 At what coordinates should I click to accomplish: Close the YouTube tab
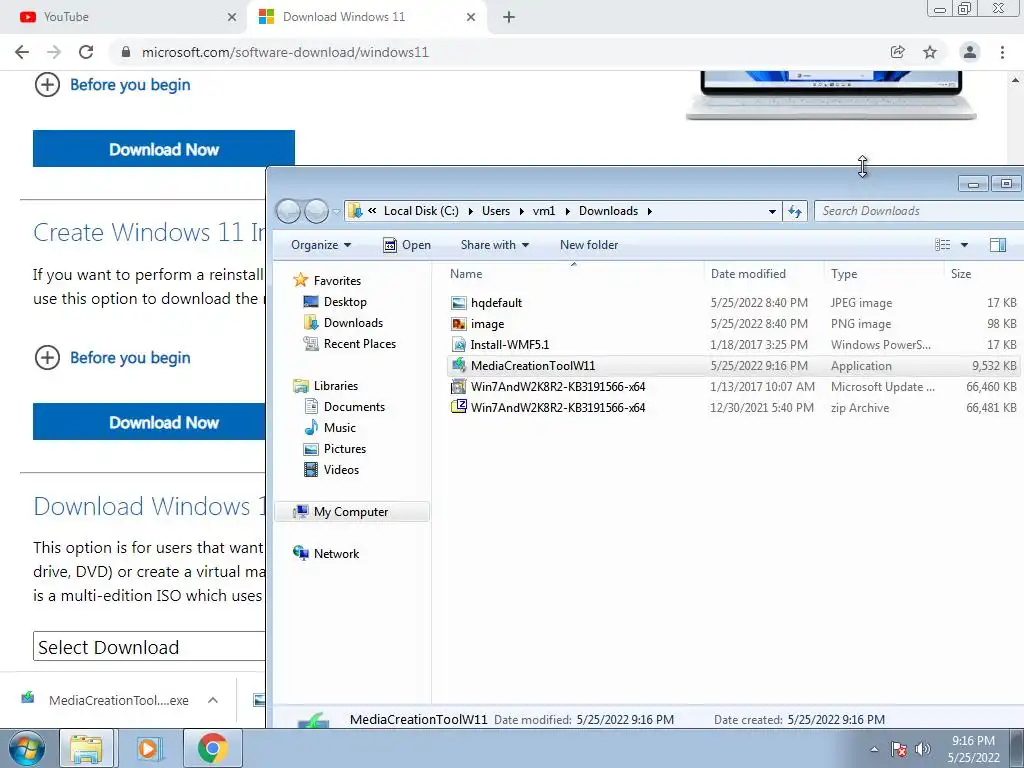232,17
